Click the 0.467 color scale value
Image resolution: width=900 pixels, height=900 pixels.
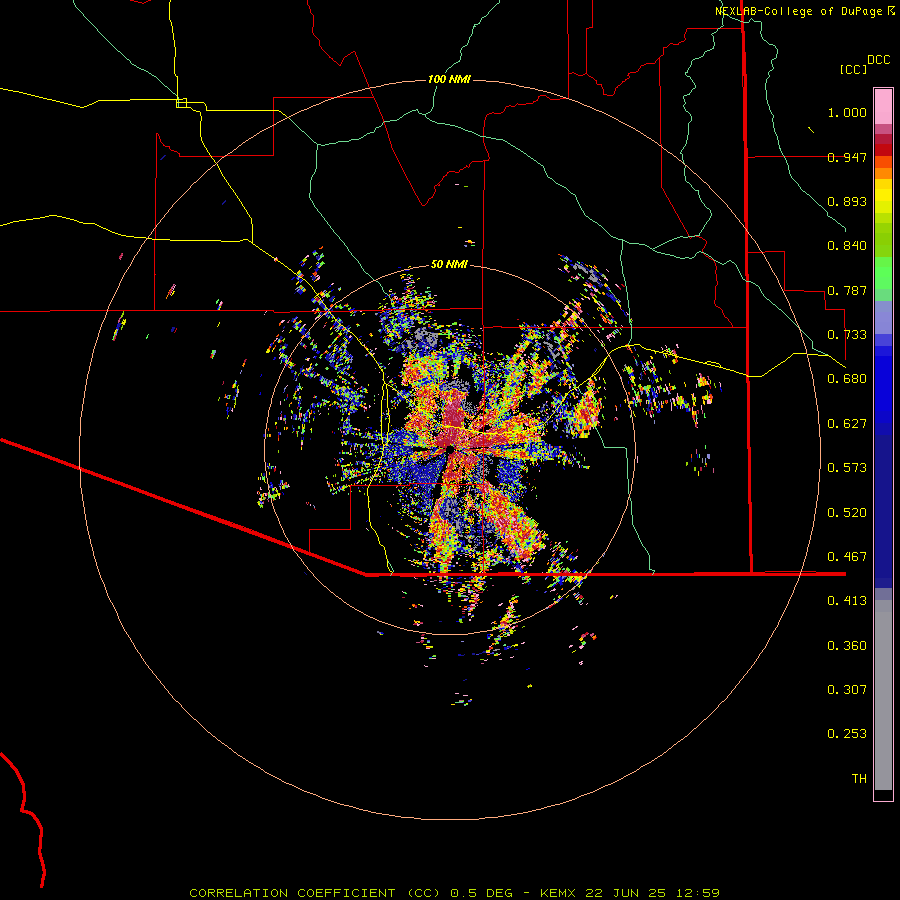point(847,557)
